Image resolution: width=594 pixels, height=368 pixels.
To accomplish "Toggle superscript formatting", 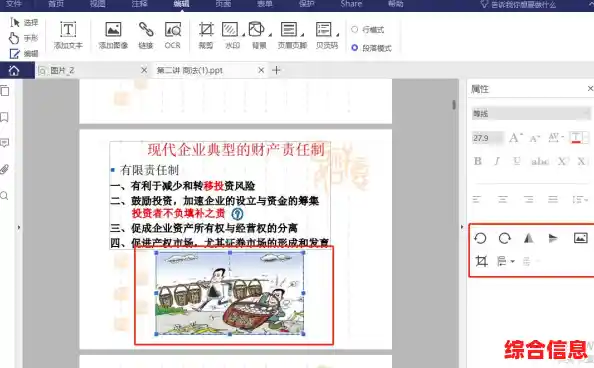I will coord(563,161).
